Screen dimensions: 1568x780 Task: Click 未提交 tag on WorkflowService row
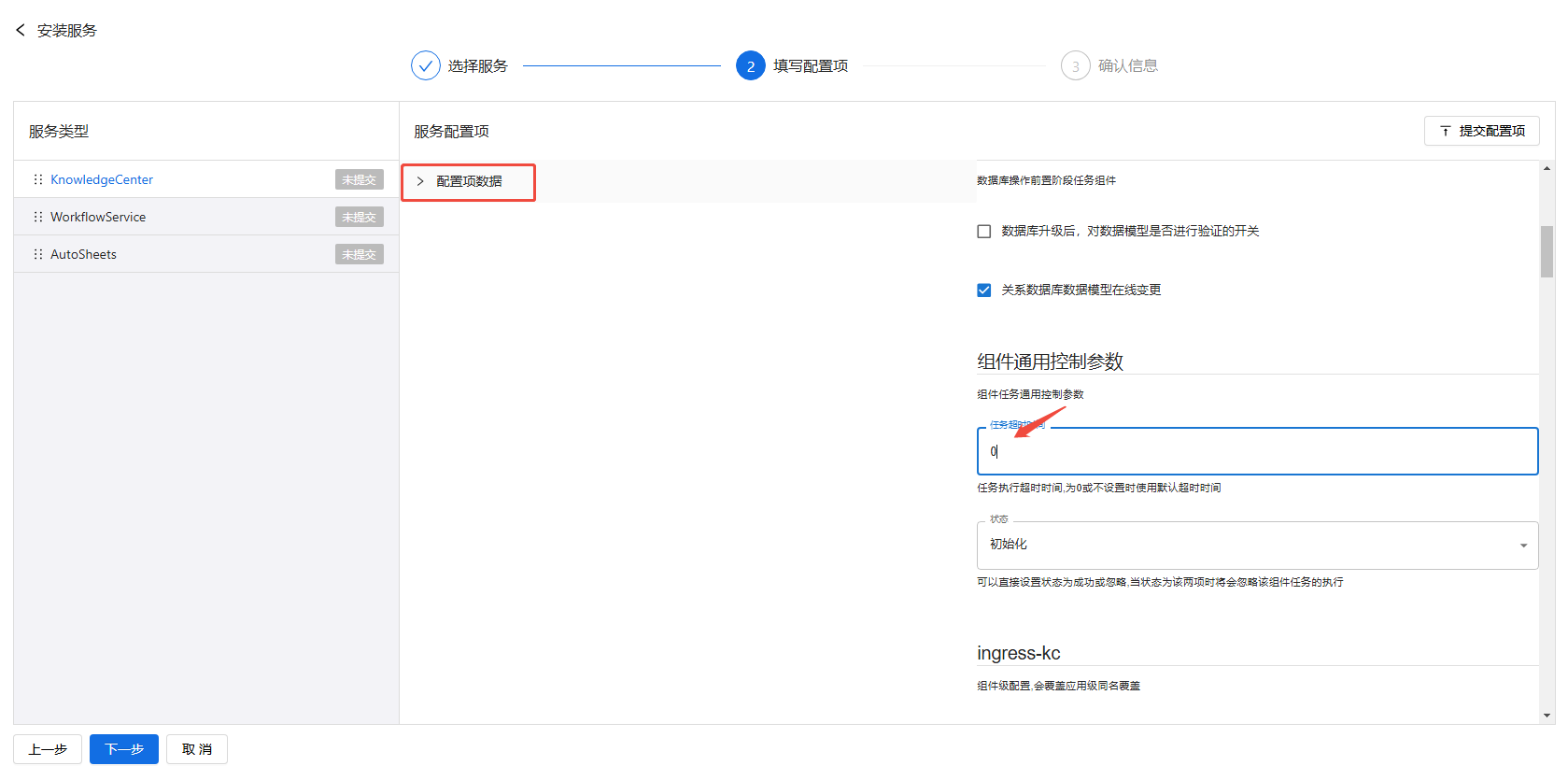point(360,217)
